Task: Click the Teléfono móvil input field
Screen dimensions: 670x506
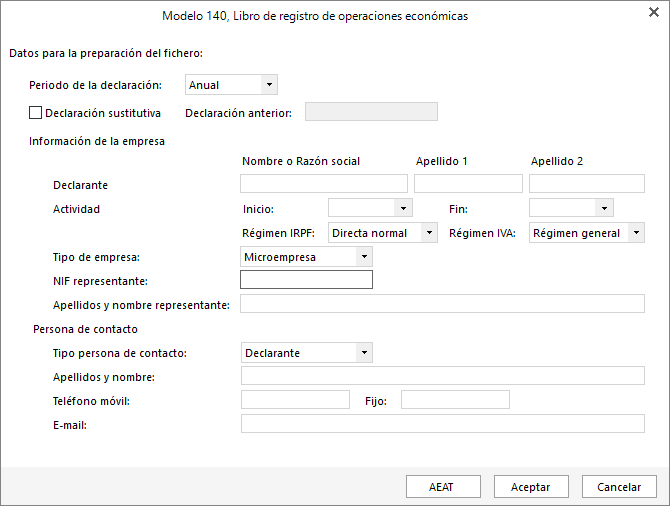Action: [x=295, y=399]
